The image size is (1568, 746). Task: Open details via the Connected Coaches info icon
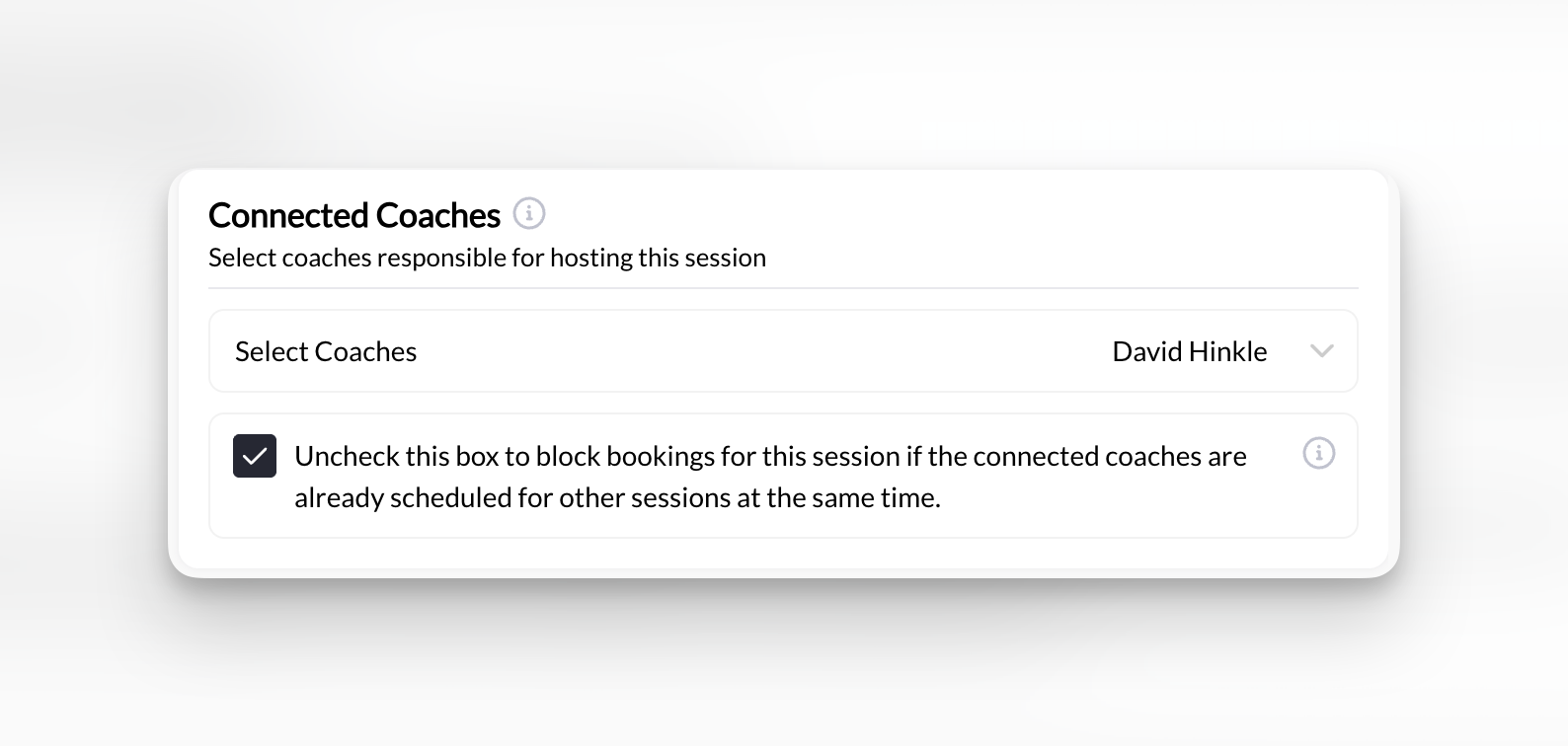click(x=529, y=213)
